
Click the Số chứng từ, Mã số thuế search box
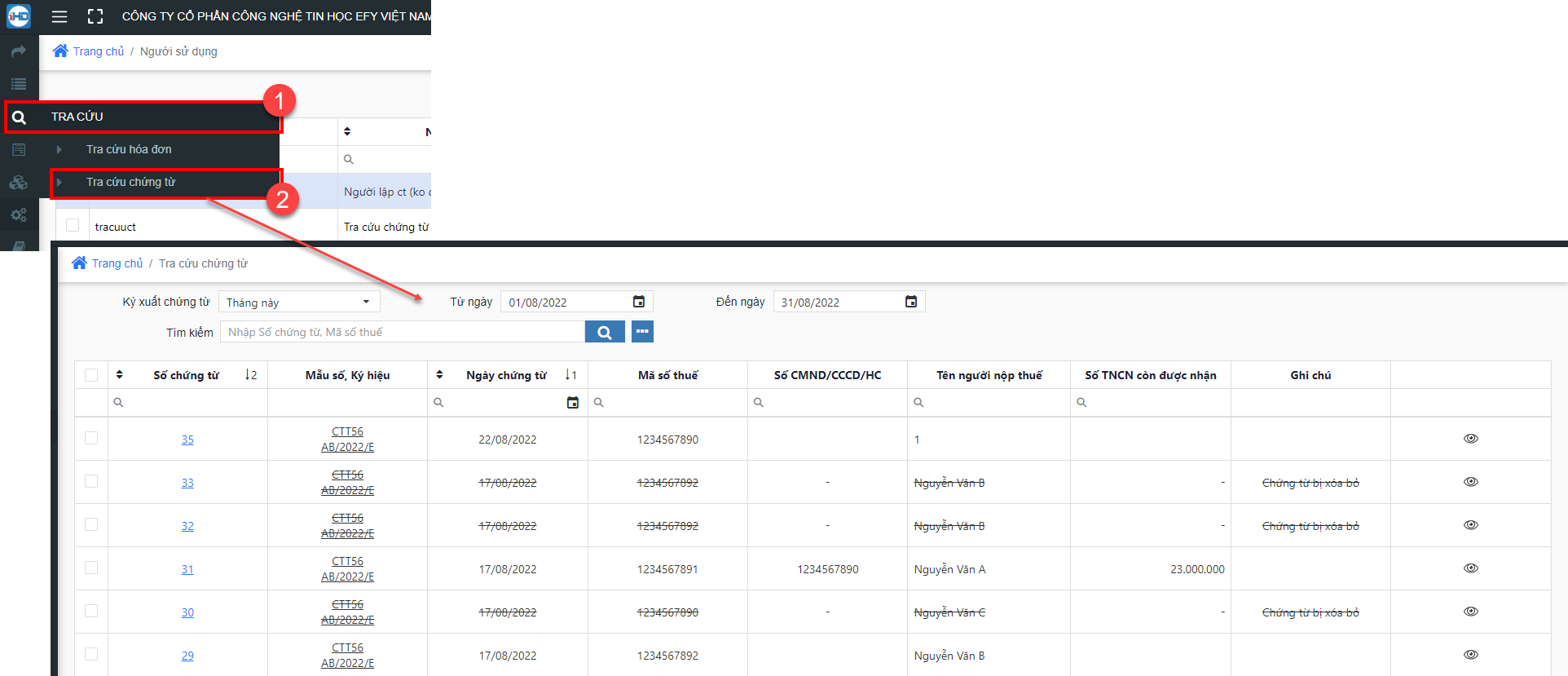[403, 332]
